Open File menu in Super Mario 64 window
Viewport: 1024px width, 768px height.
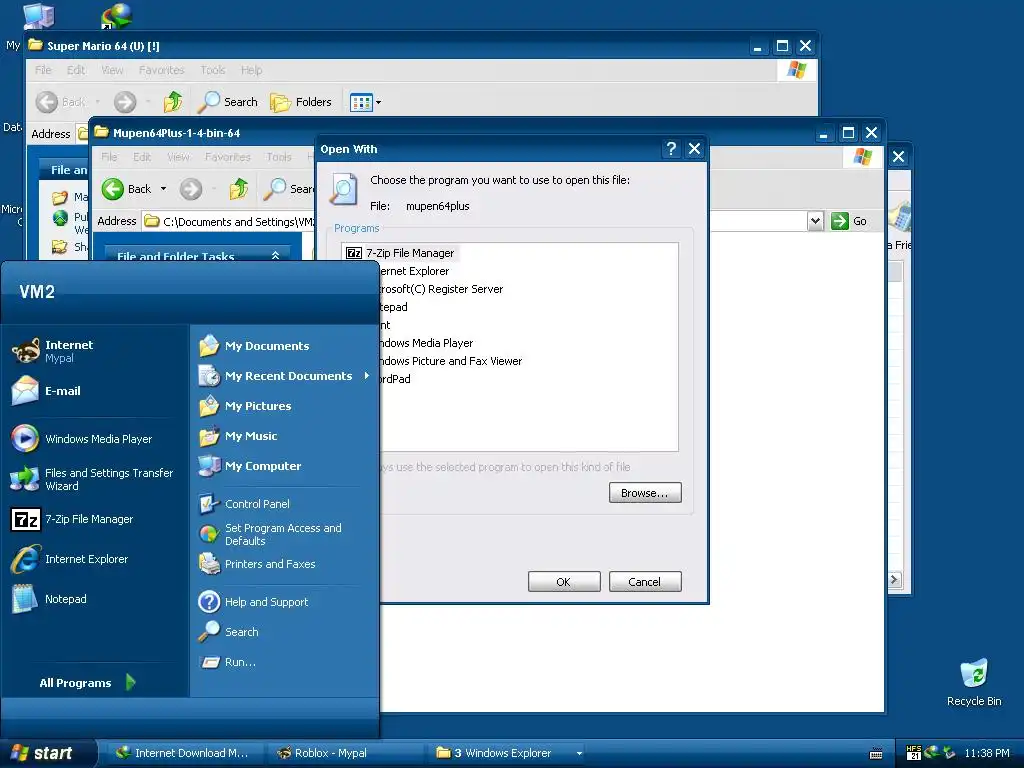43,70
